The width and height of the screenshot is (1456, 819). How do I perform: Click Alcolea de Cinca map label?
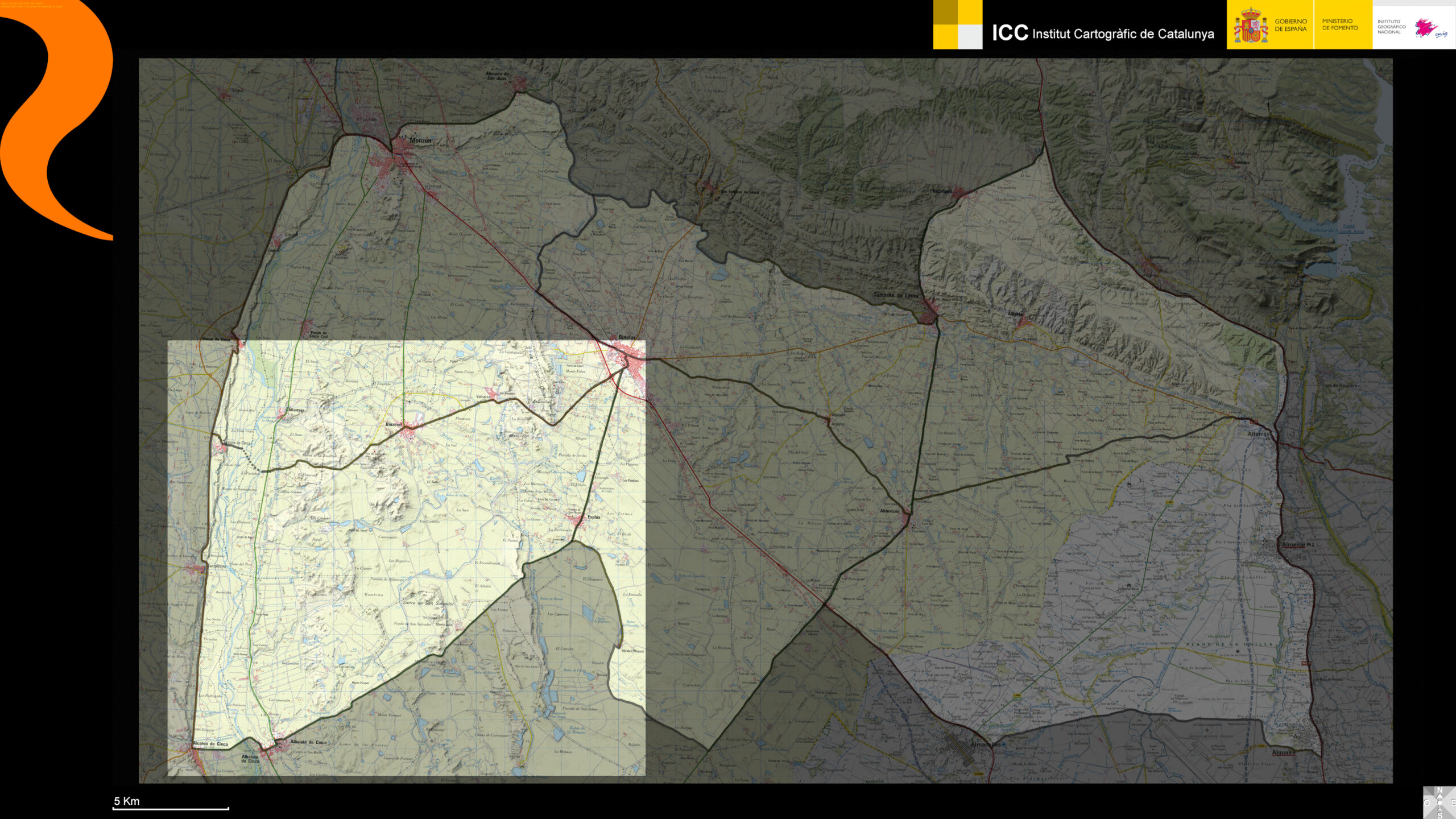[210, 743]
